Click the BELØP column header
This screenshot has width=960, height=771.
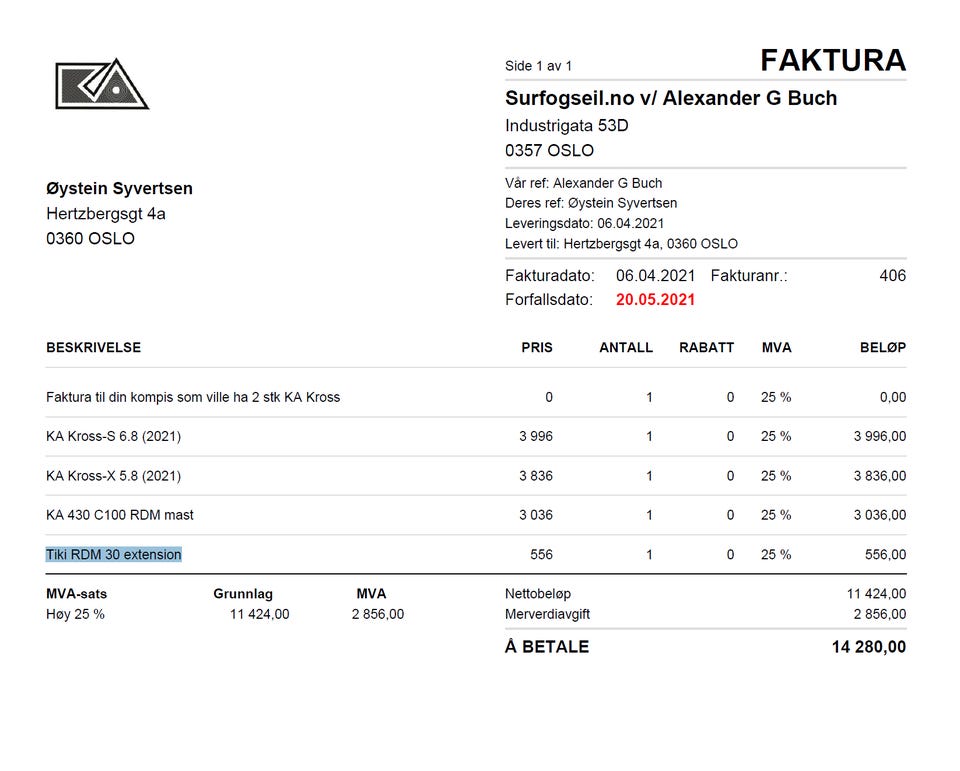tap(883, 347)
